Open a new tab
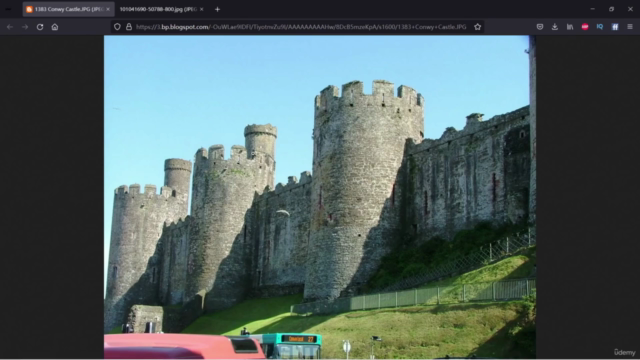Viewport: 640px width, 360px height. (217, 9)
